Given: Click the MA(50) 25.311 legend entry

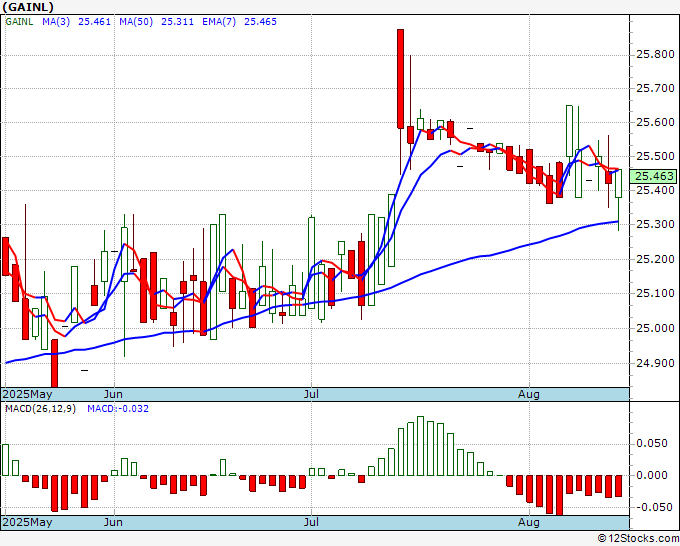Looking at the screenshot, I should pyautogui.click(x=157, y=22).
